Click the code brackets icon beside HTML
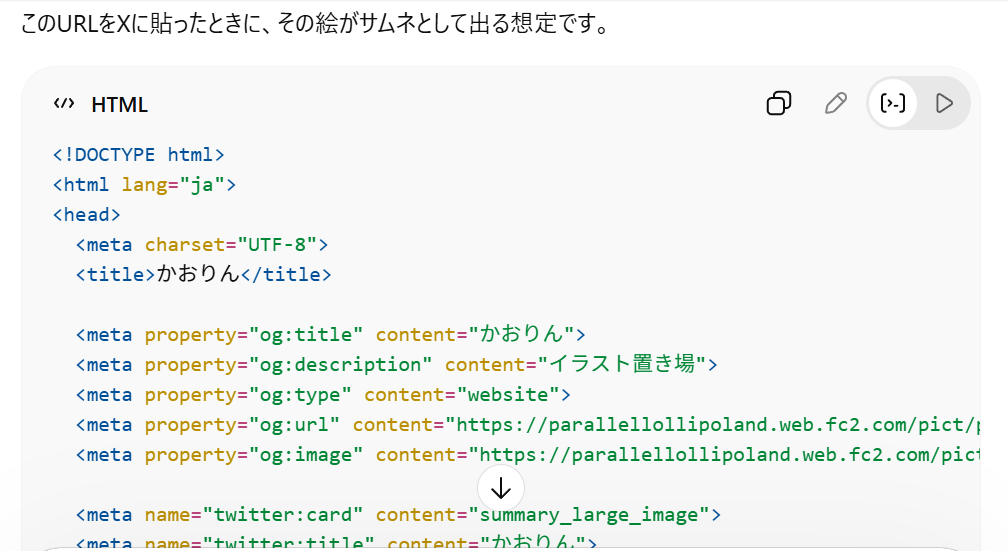The width and height of the screenshot is (1008, 551). pos(64,104)
